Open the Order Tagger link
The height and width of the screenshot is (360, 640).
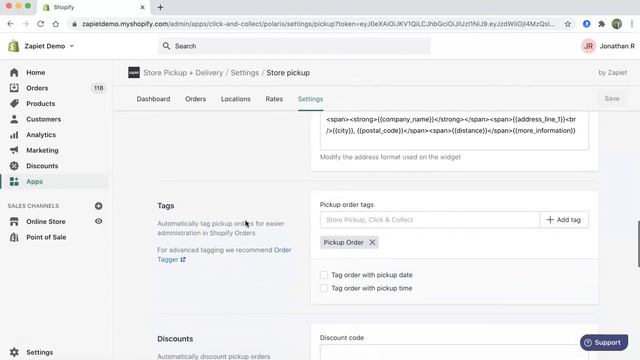224,255
